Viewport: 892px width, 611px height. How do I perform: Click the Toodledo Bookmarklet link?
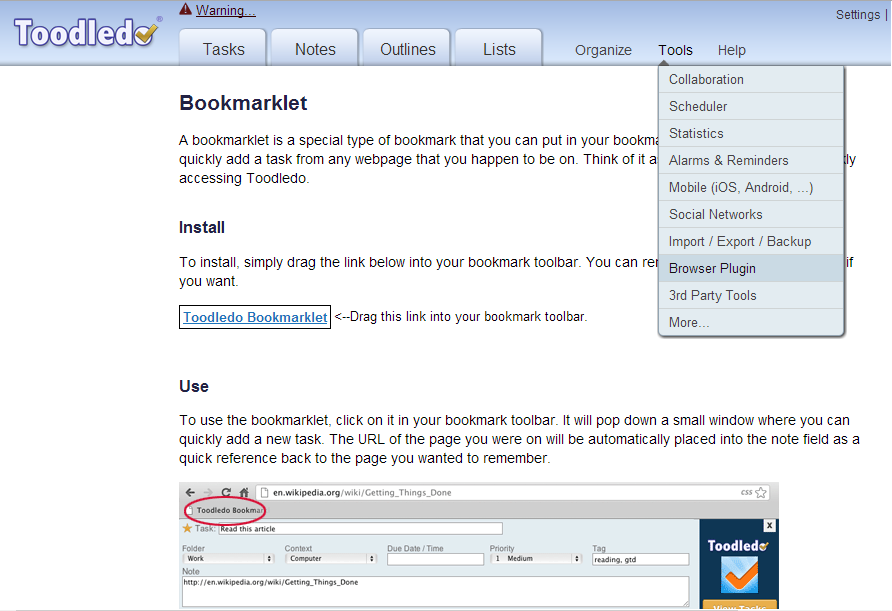(255, 317)
